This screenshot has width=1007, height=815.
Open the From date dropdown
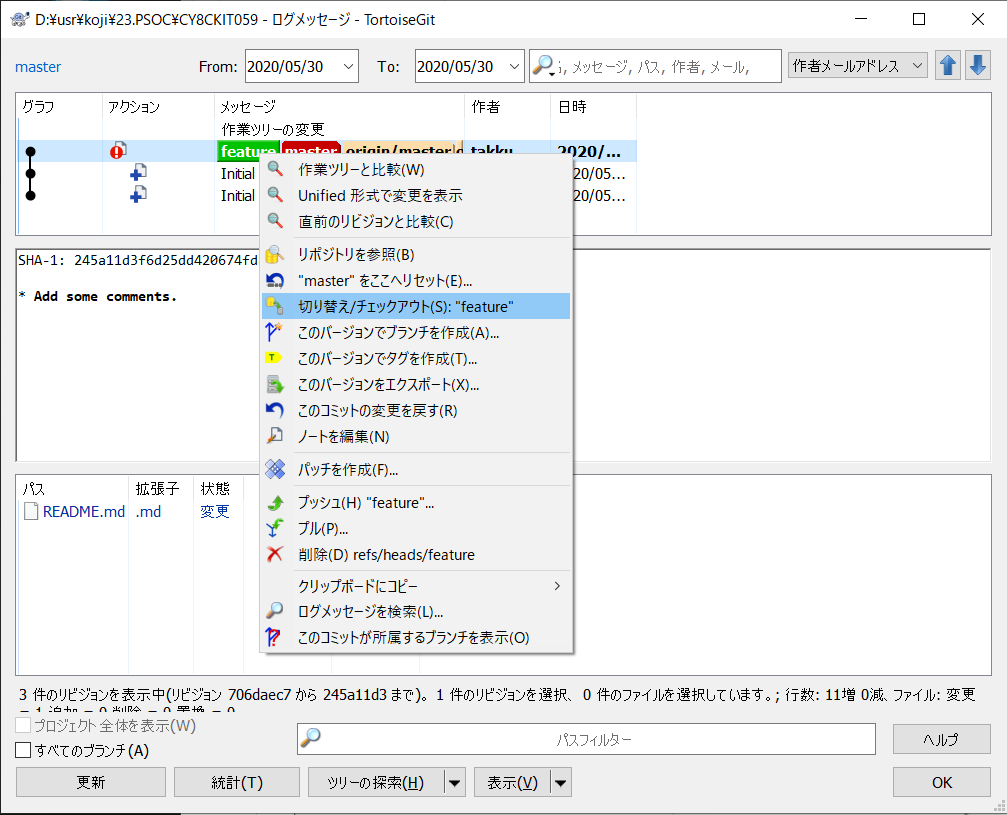[x=348, y=67]
